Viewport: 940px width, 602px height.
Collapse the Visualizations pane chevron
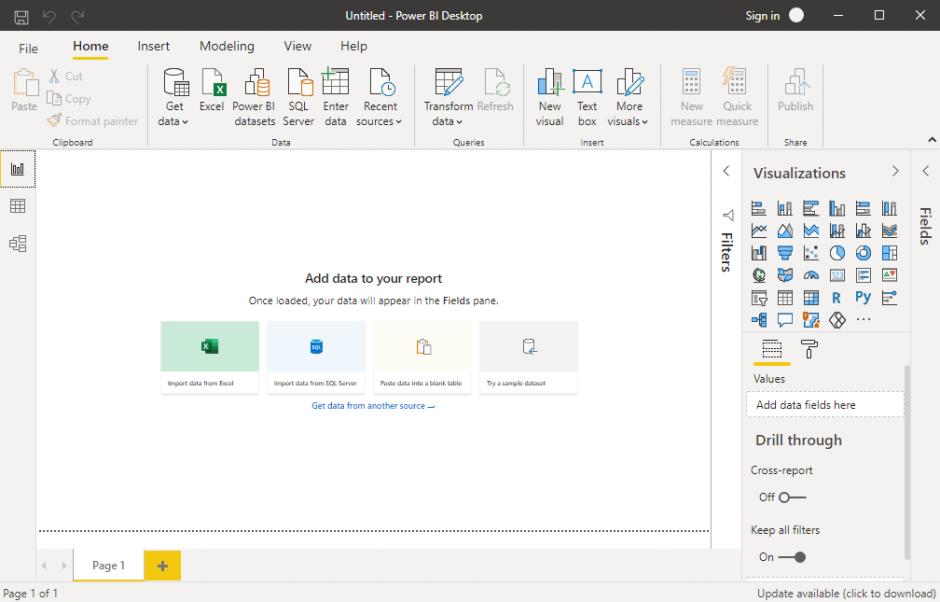point(895,171)
